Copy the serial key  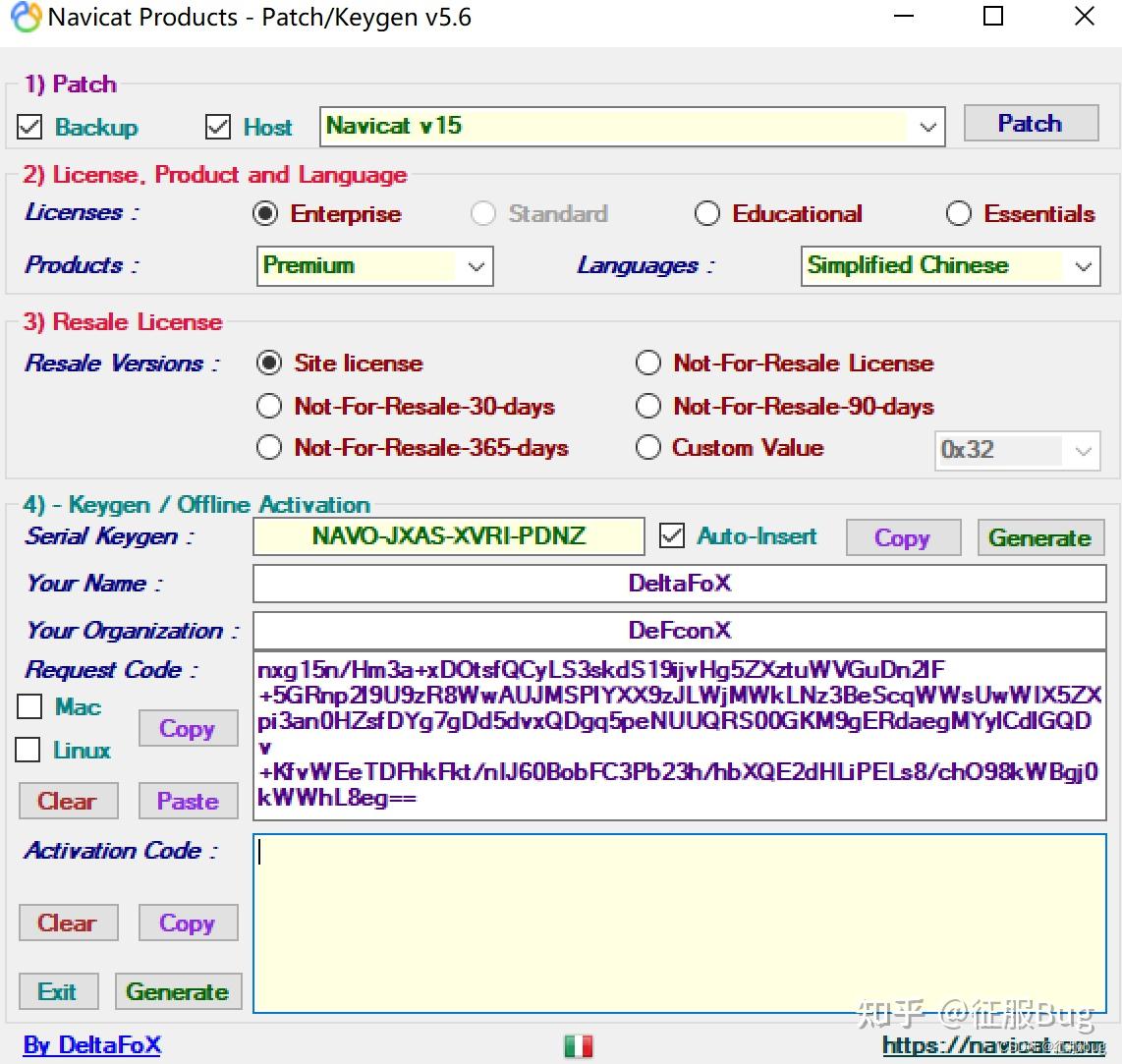903,537
